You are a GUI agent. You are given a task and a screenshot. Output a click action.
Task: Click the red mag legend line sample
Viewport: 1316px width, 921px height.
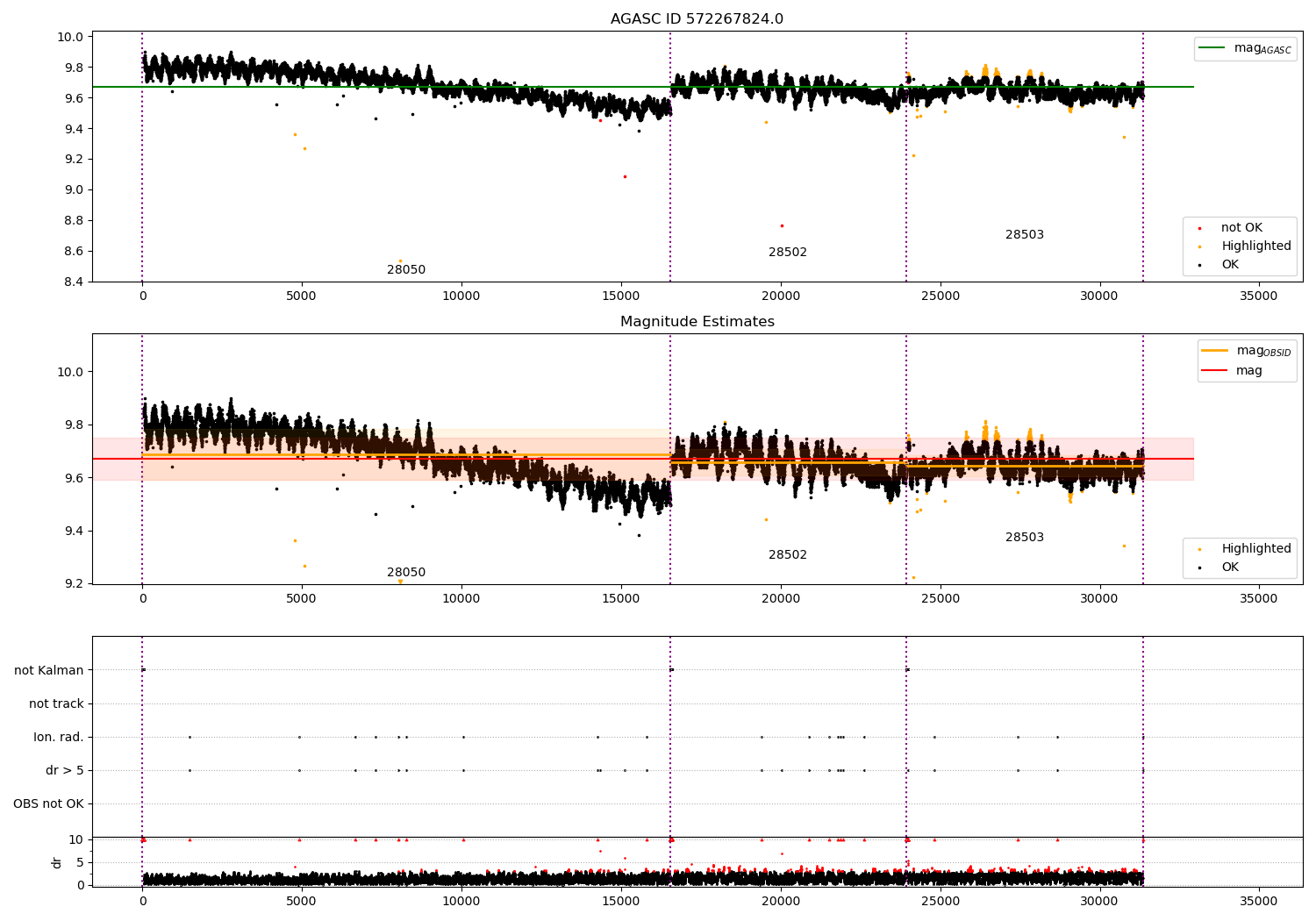point(1215,370)
